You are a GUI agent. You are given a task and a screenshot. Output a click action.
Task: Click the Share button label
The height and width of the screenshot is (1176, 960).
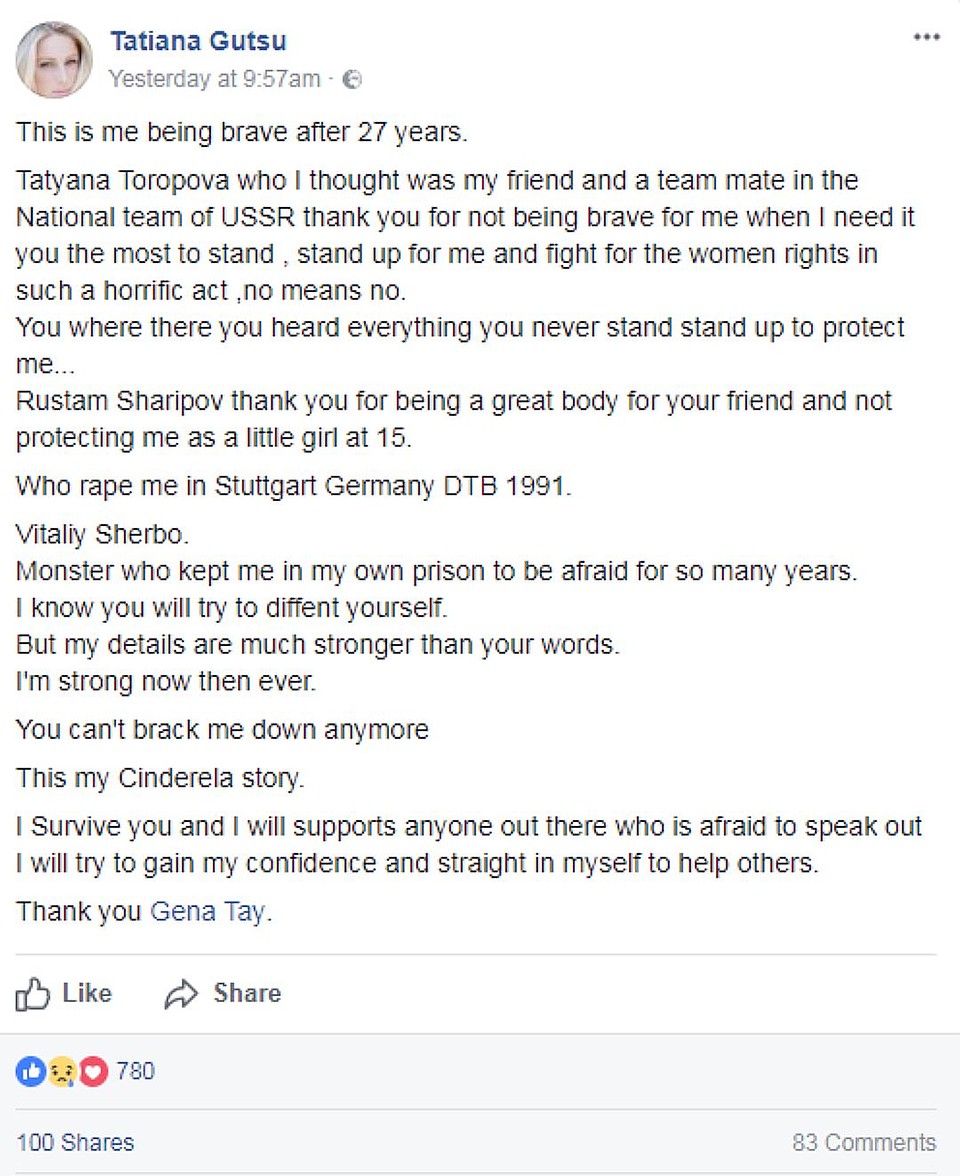coord(248,993)
